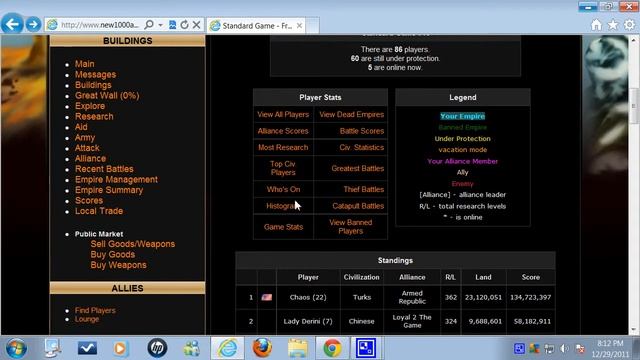Go back with the browser back arrow

12,24
